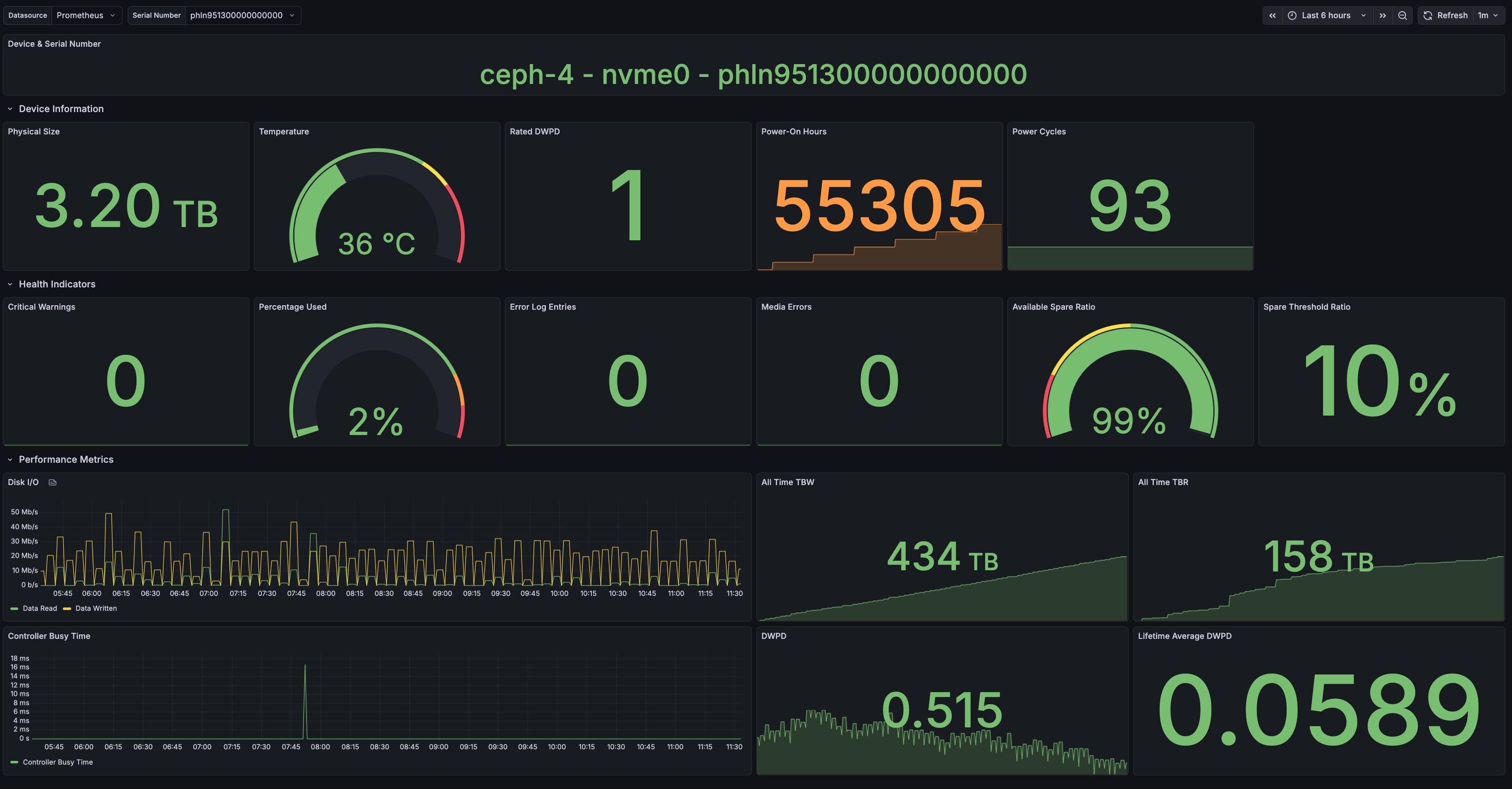This screenshot has width=1512, height=789.
Task: Click the 3.20 TB physical size value
Action: (x=126, y=206)
